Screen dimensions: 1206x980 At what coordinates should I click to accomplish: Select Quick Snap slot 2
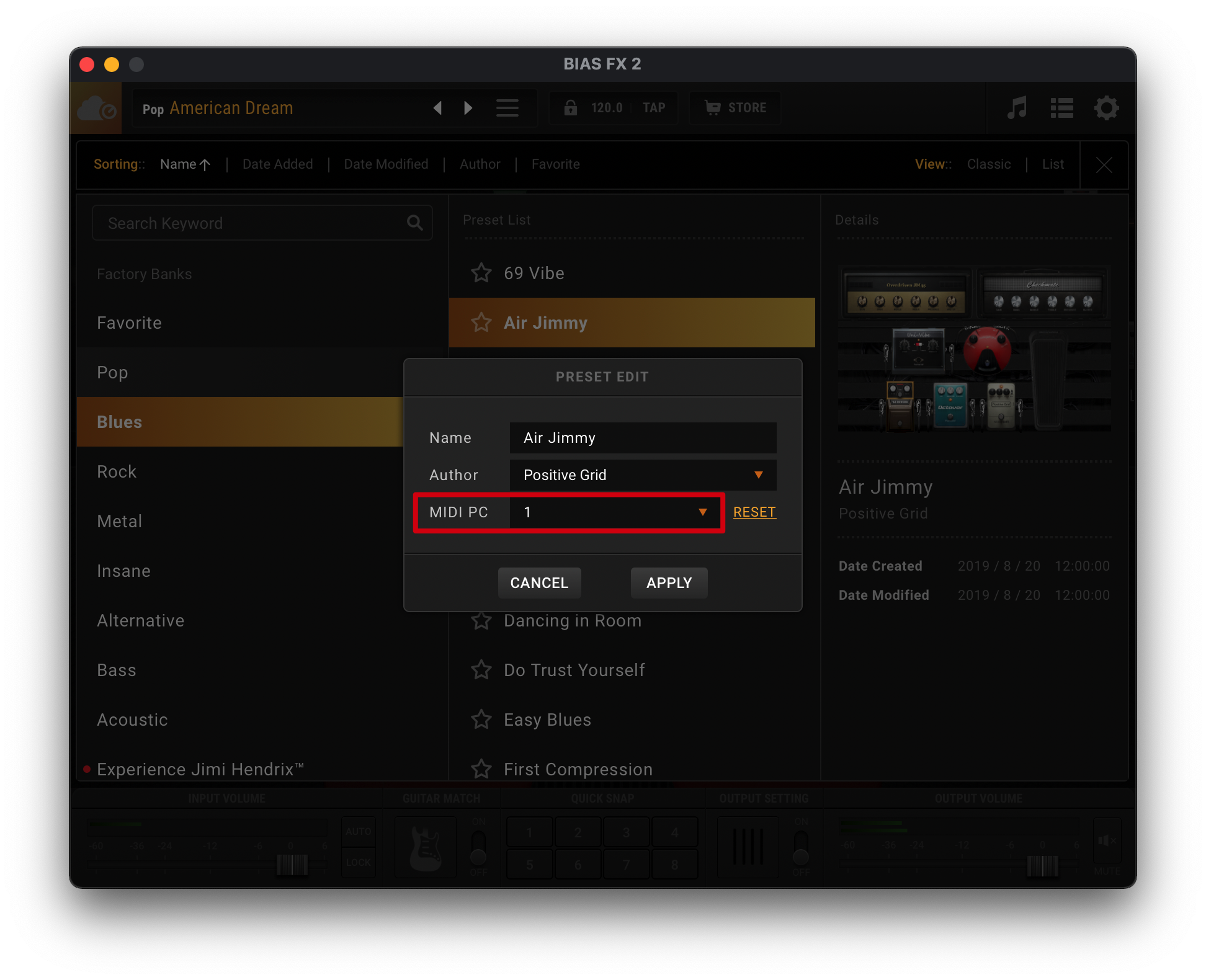tap(578, 832)
